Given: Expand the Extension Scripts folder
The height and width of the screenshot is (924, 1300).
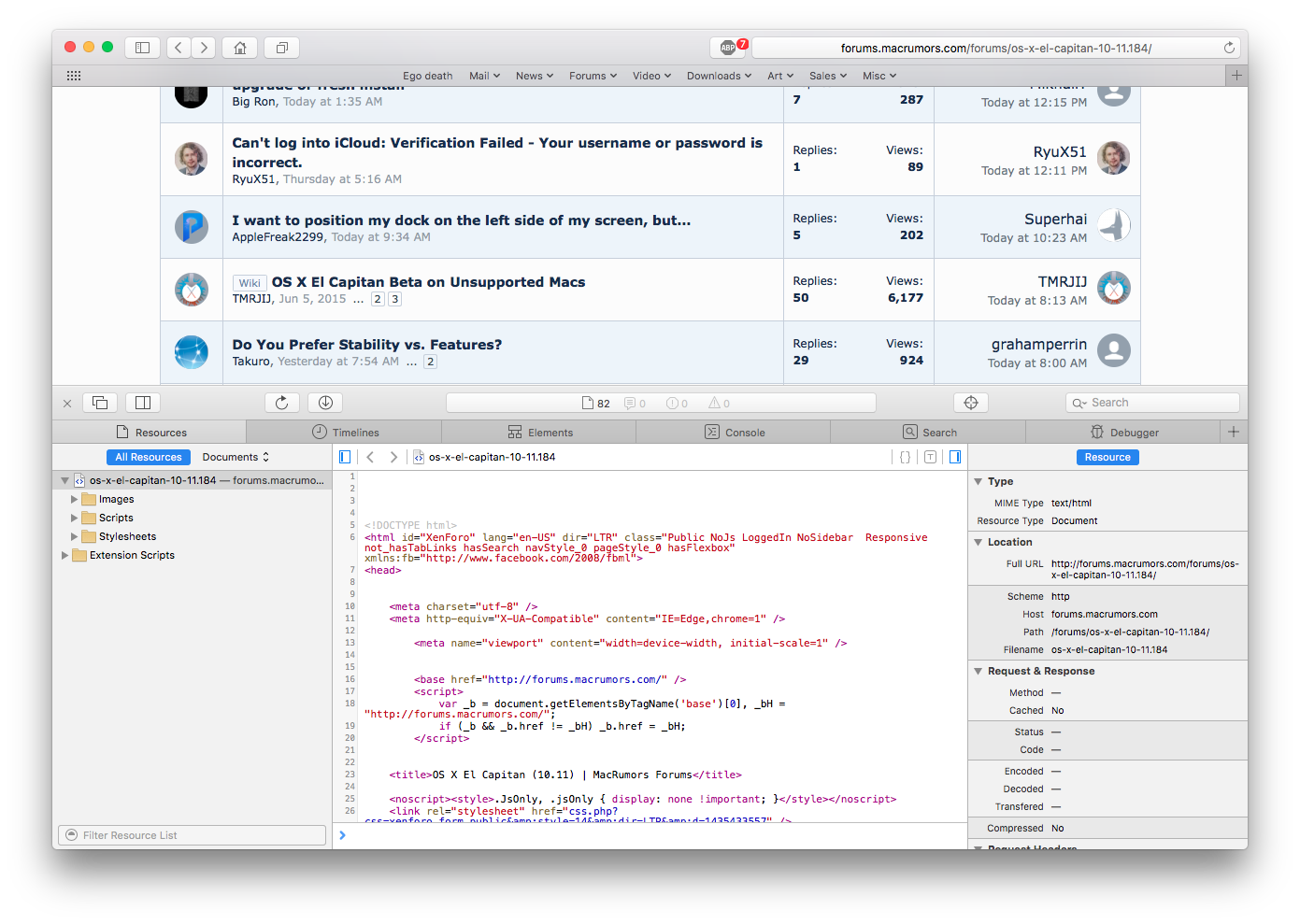Looking at the screenshot, I should pos(65,555).
